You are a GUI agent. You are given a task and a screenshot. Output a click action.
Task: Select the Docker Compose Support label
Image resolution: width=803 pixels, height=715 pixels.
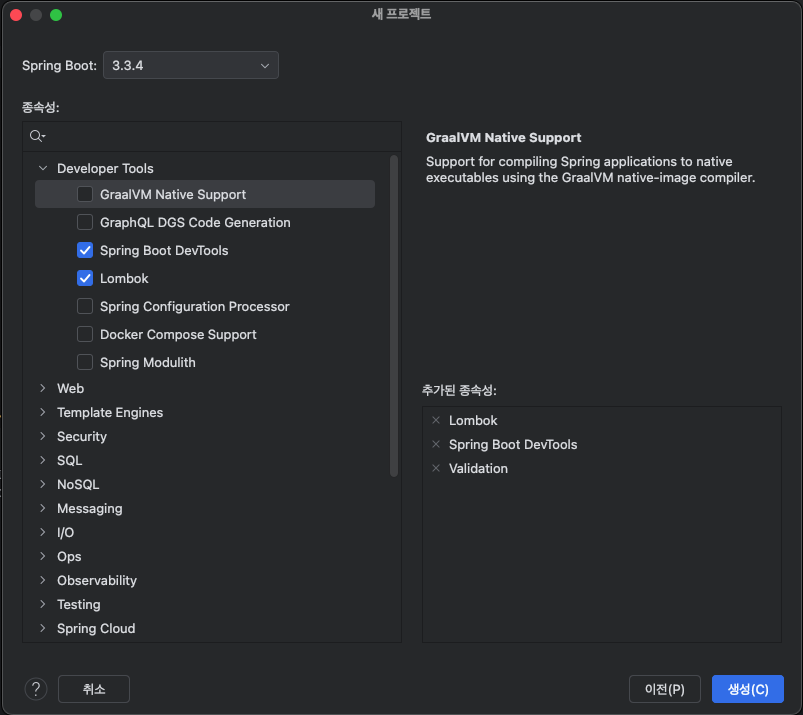click(x=178, y=334)
